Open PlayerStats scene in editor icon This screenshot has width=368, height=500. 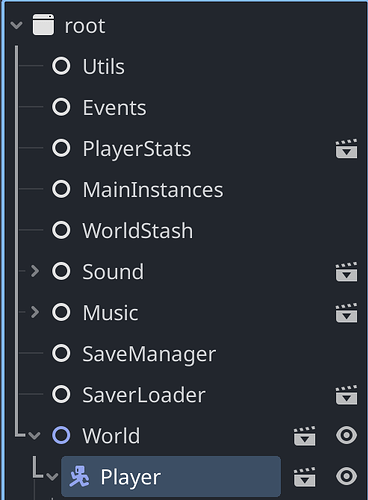pyautogui.click(x=346, y=148)
